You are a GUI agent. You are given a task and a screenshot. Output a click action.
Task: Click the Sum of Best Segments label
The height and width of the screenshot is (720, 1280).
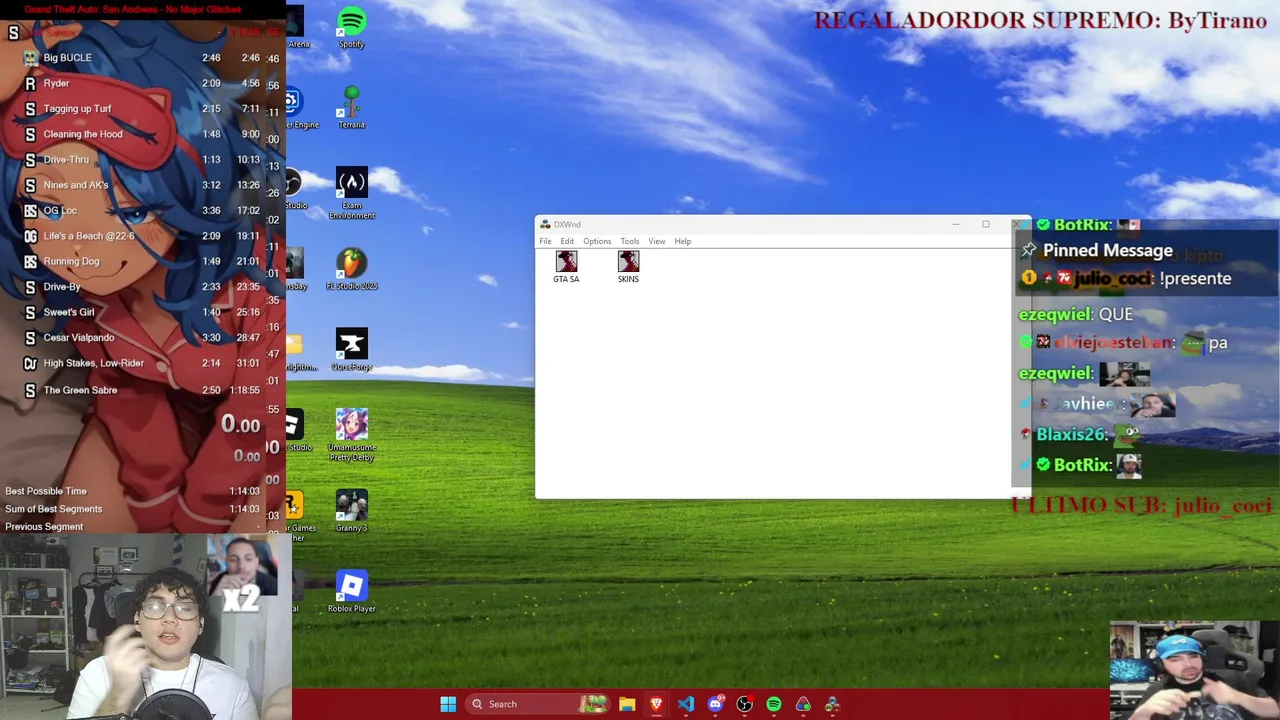tap(54, 509)
